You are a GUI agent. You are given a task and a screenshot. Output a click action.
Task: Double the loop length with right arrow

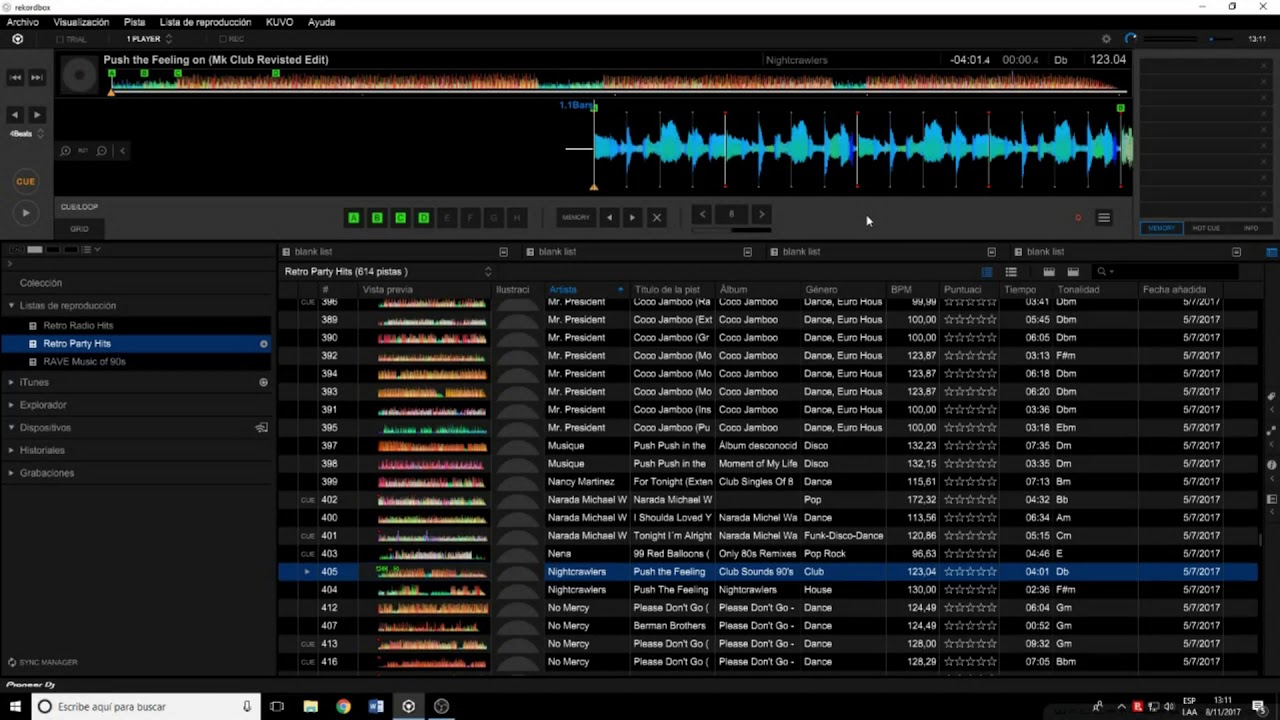coord(761,214)
